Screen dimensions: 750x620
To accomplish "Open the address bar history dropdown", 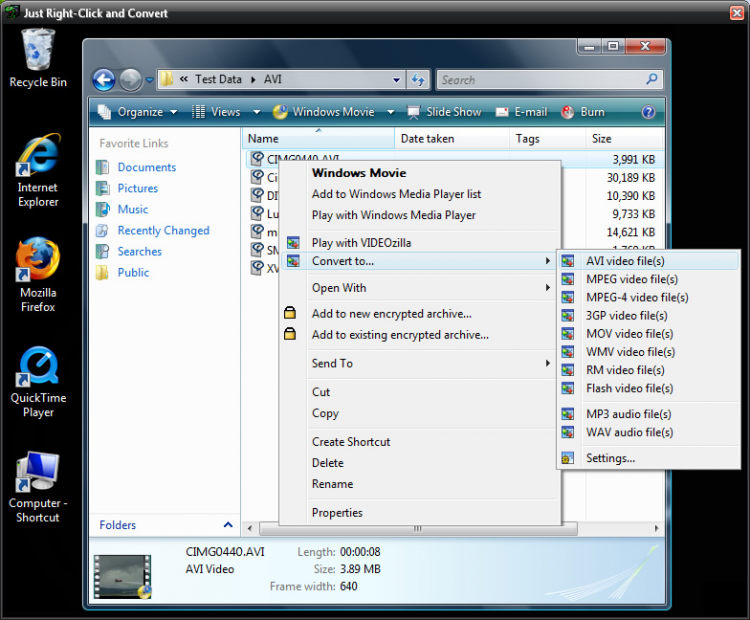I will point(397,80).
